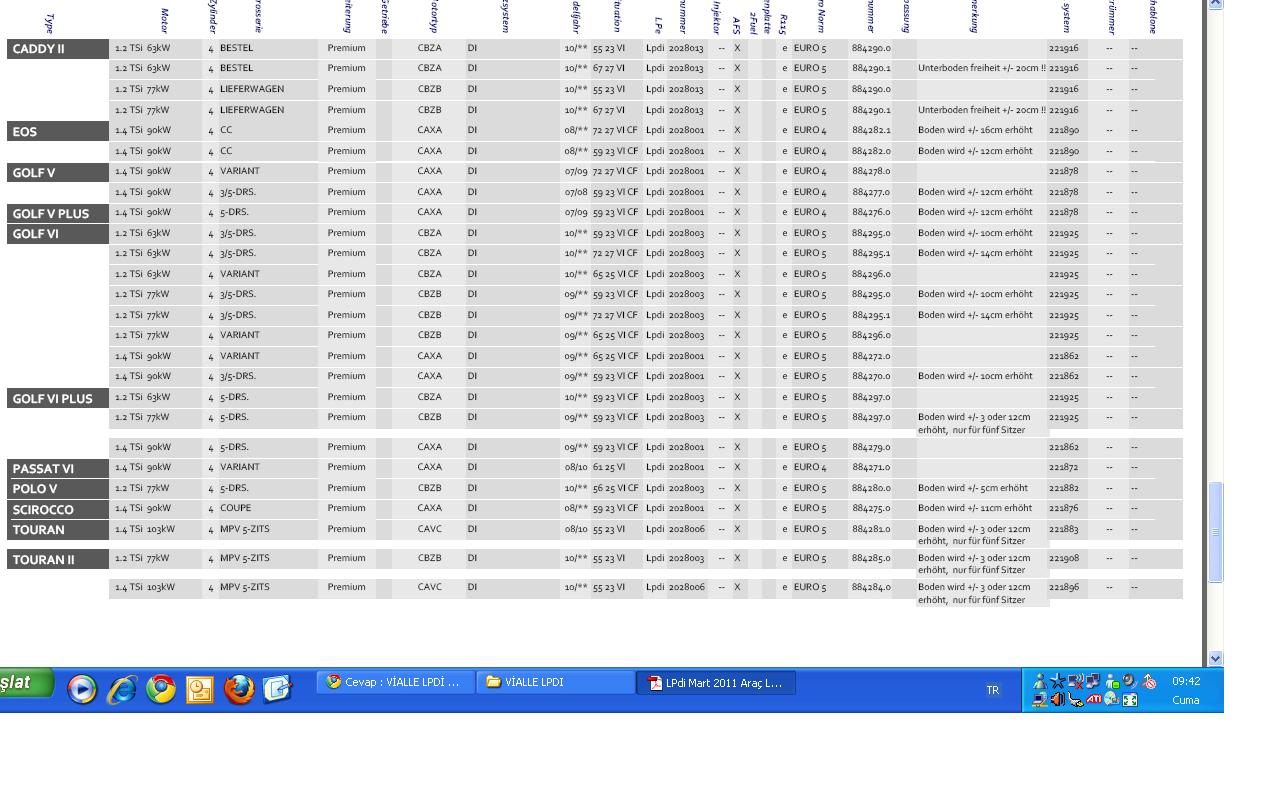Click the 'Boden wird +/- 5cm erhöht' remark
The height and width of the screenshot is (800, 1280).
click(973, 488)
